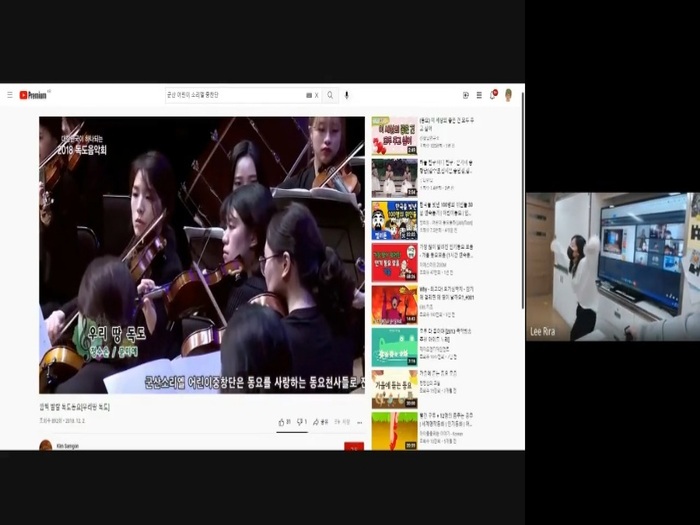The image size is (700, 525).
Task: Open first suggested video with pink hearts thumbnail
Action: tap(395, 136)
